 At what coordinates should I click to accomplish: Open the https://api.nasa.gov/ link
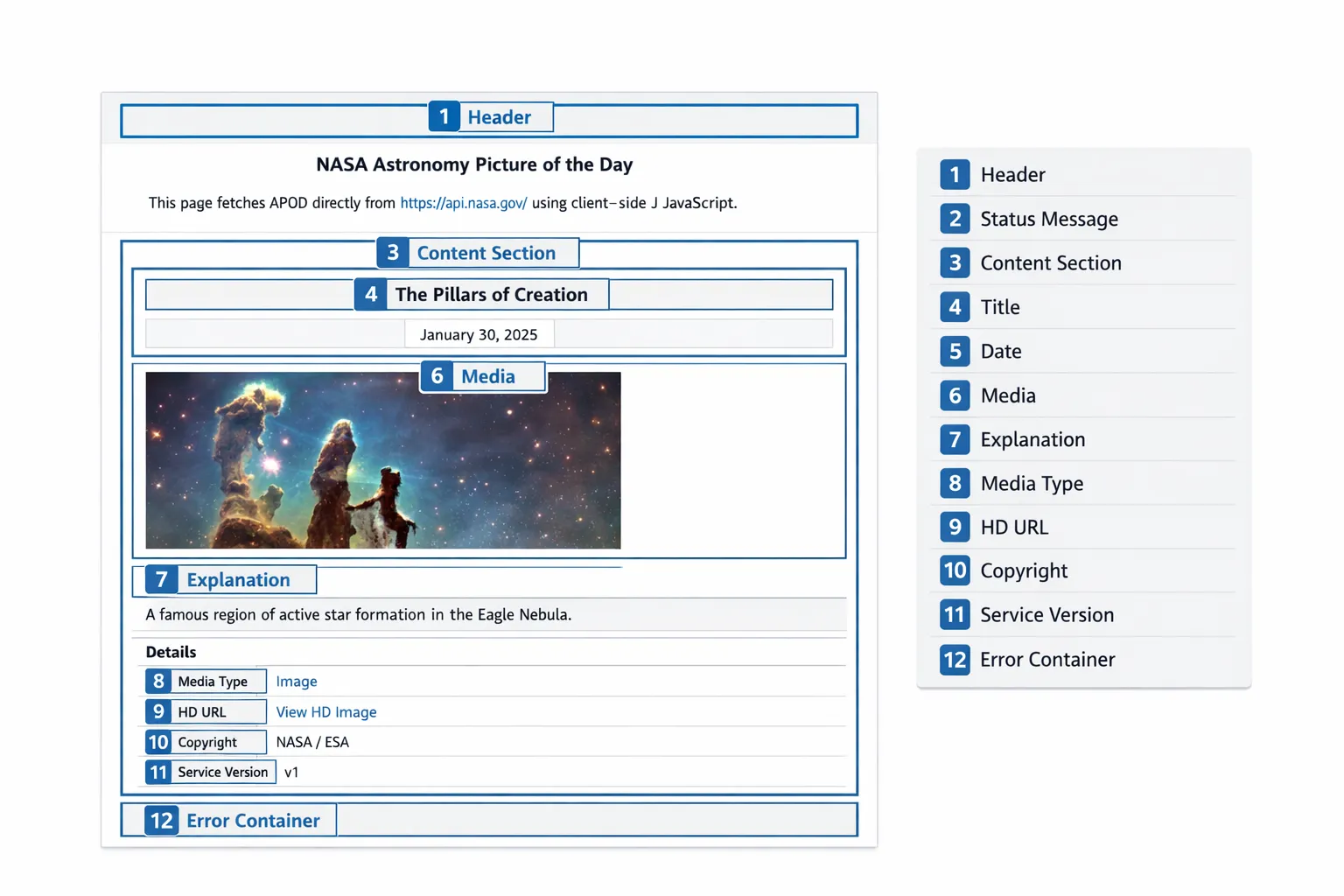[463, 202]
